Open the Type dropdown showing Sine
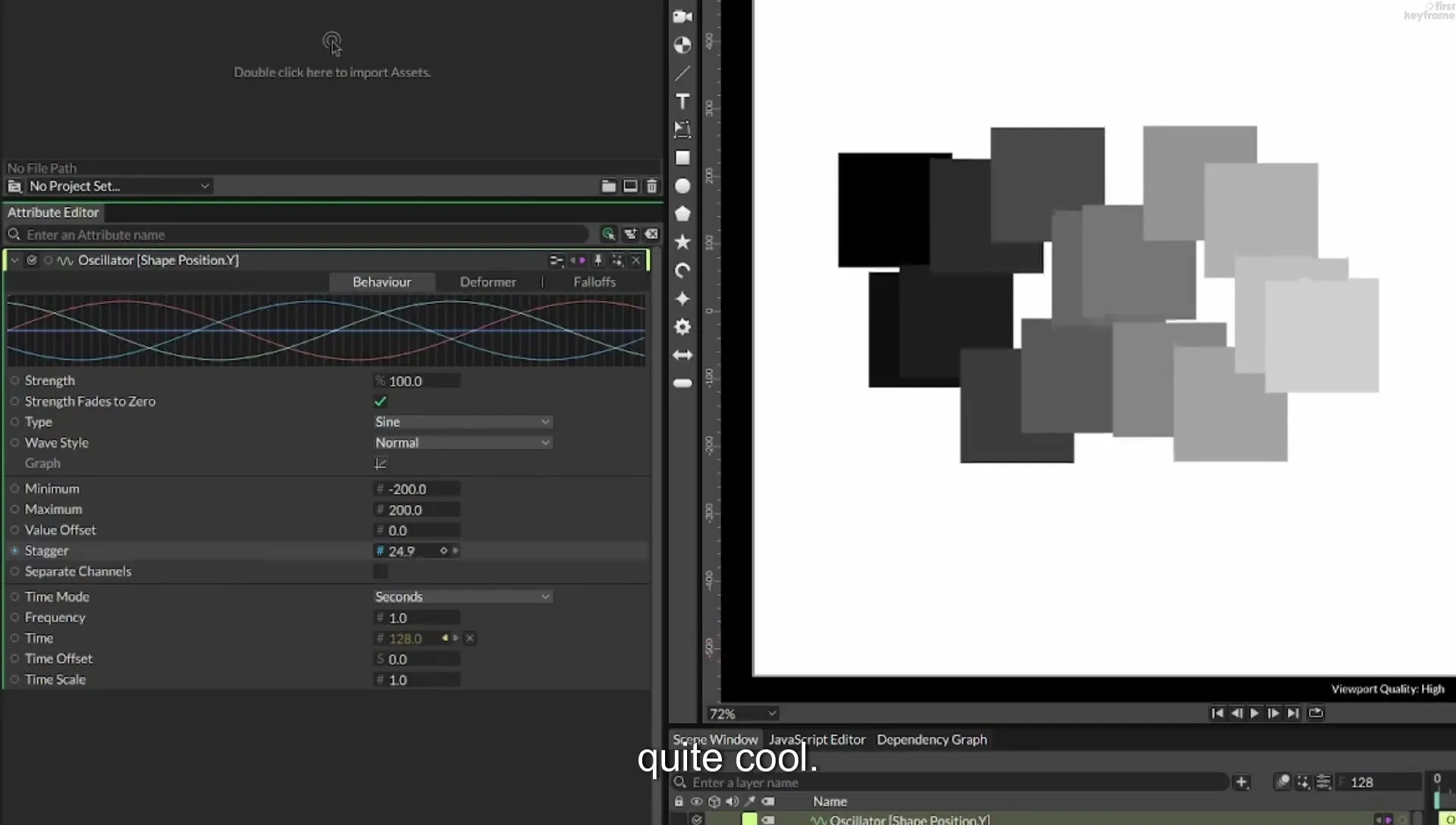This screenshot has height=825, width=1456. [x=463, y=422]
